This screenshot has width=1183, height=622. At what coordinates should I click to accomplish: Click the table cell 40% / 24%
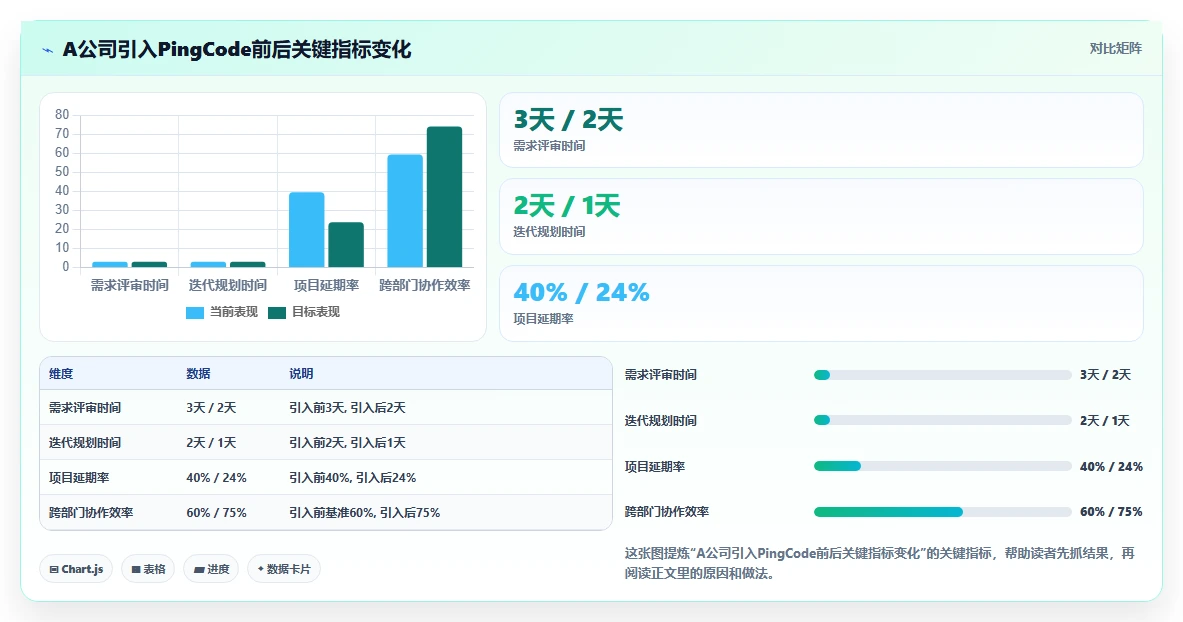click(x=217, y=478)
